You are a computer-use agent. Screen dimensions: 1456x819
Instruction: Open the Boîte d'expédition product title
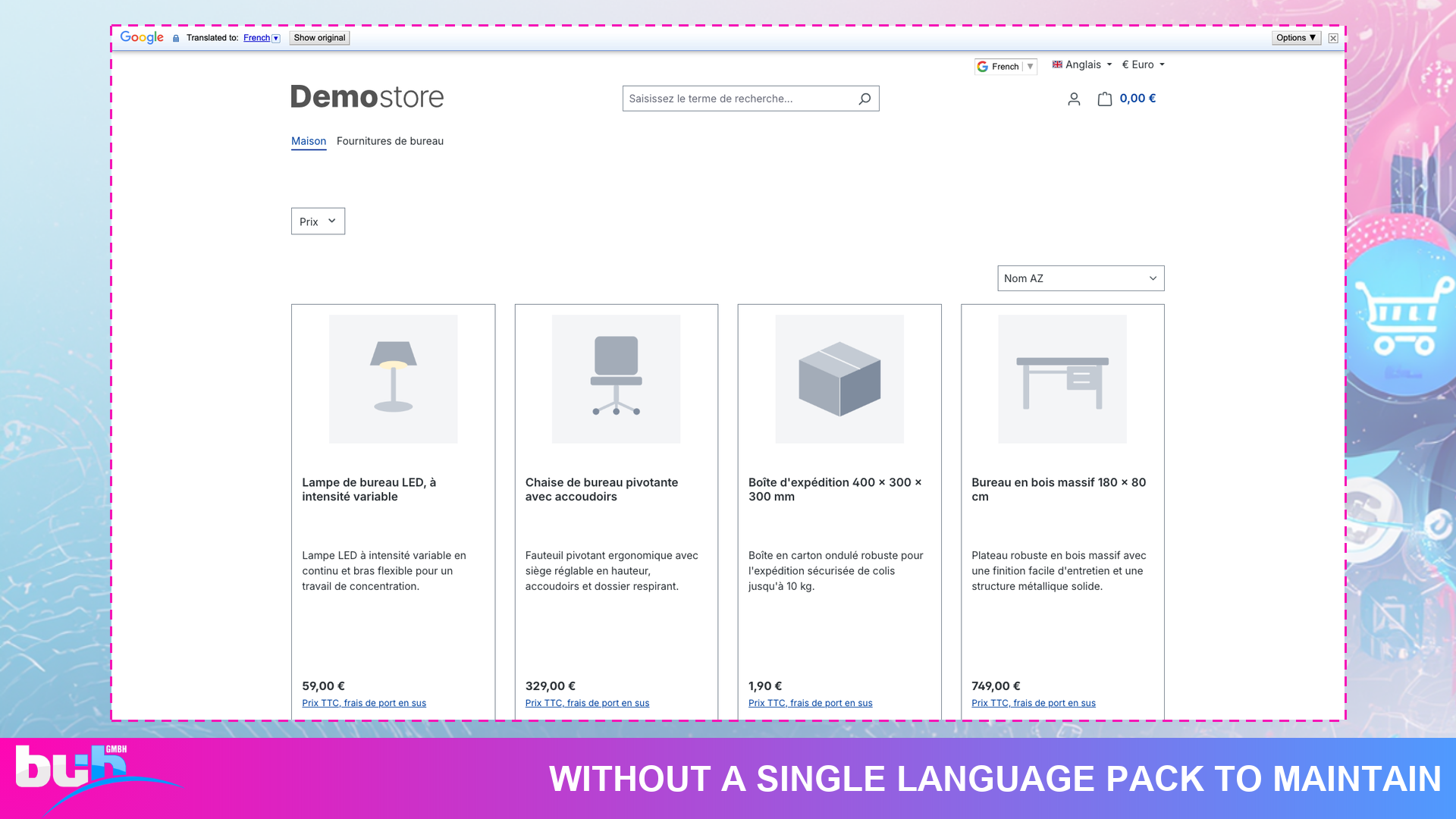click(835, 489)
